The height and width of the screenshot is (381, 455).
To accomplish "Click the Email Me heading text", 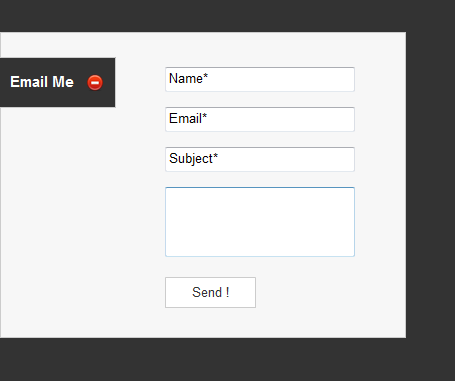I will (42, 82).
